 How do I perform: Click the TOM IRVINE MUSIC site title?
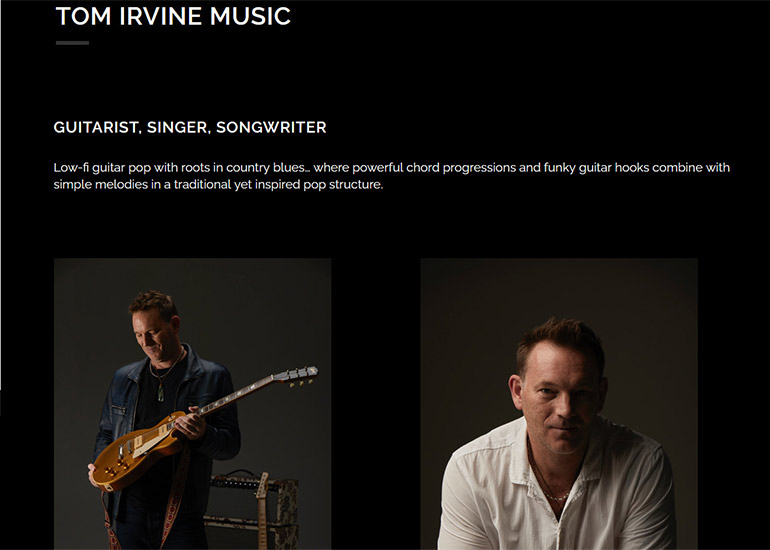[x=173, y=16]
